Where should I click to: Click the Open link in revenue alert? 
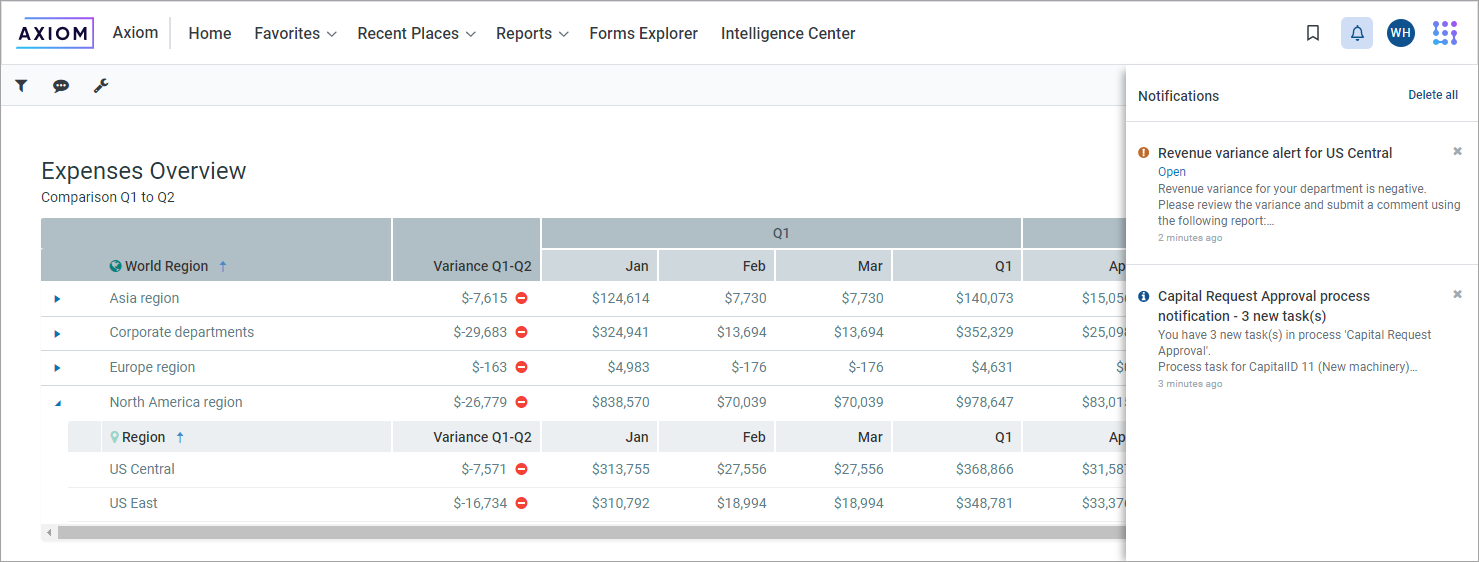tap(1171, 172)
